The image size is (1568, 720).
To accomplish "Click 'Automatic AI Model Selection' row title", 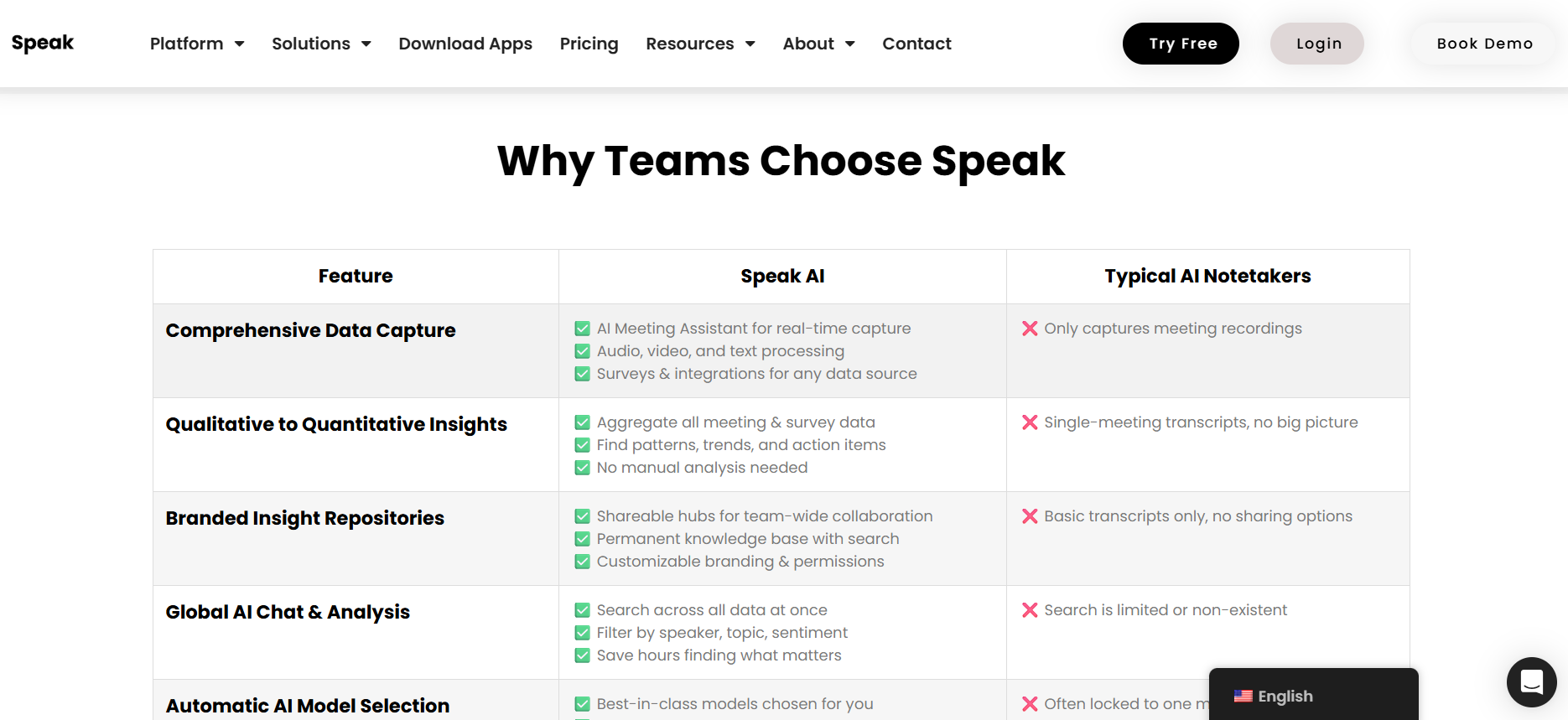I will (308, 706).
